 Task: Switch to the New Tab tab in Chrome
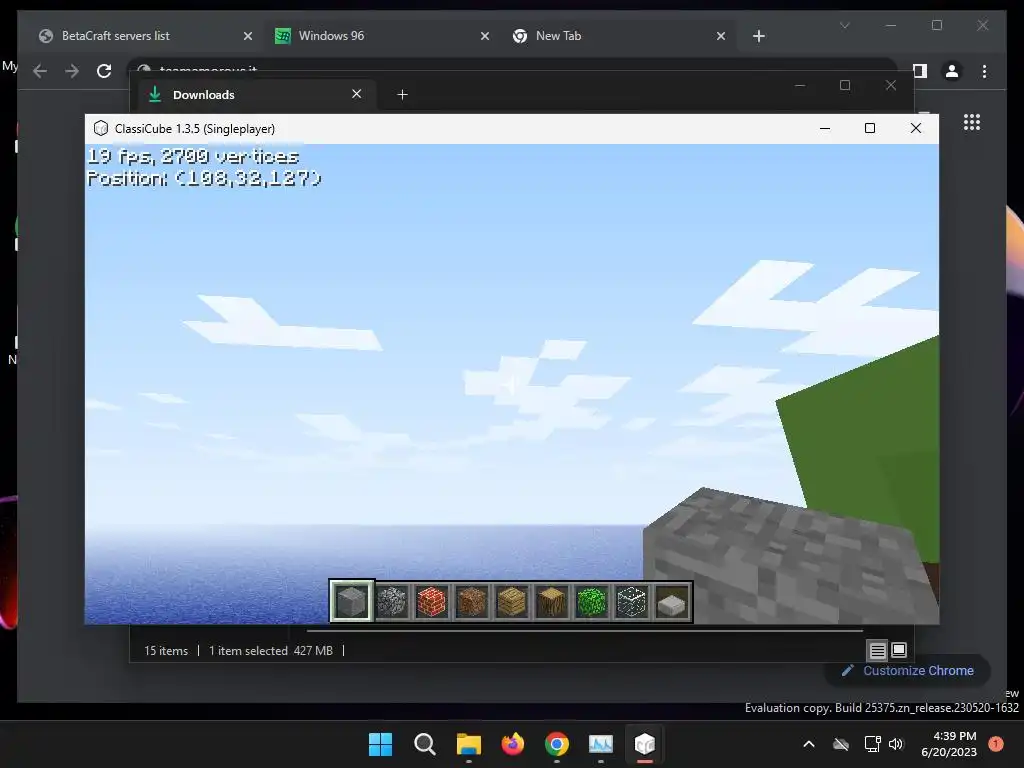[616, 36]
